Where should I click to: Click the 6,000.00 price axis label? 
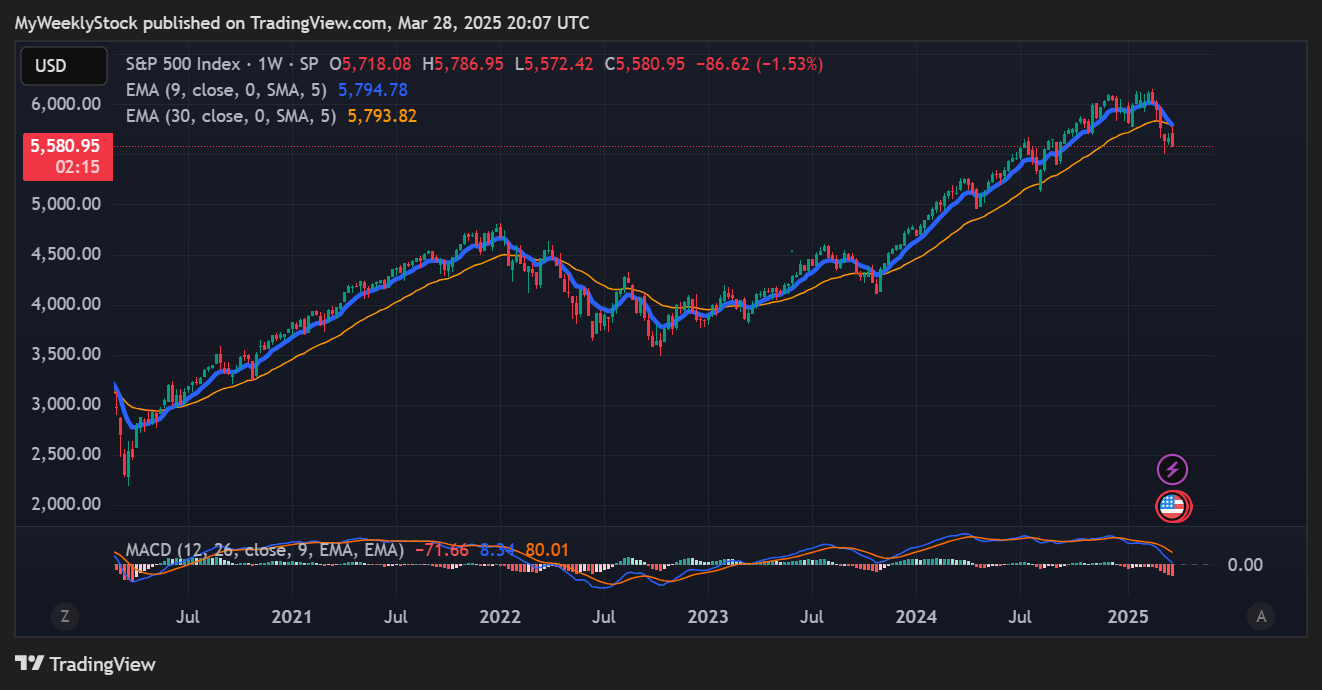(x=66, y=104)
